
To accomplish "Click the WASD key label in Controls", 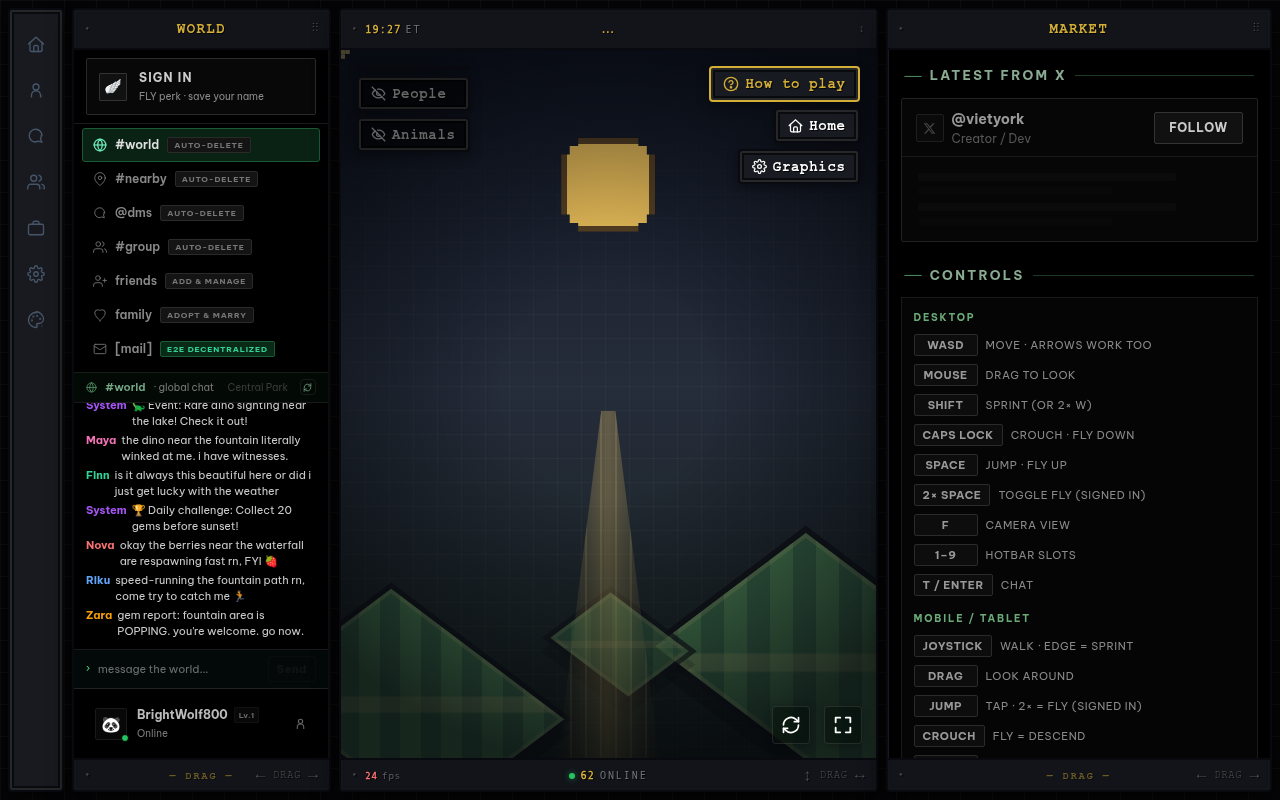I will pos(945,345).
